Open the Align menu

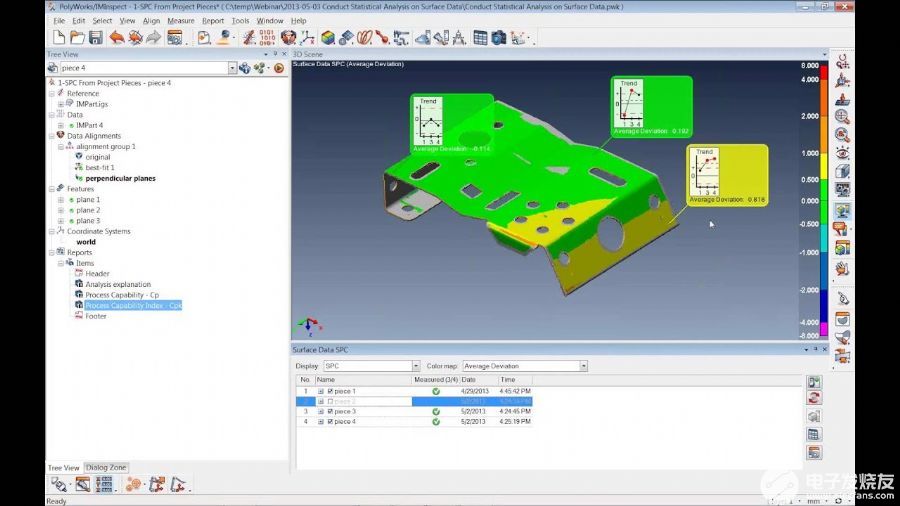pyautogui.click(x=152, y=21)
